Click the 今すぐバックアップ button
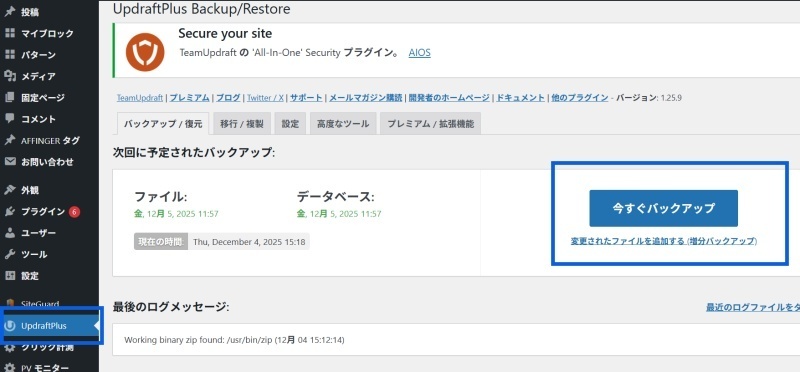This screenshot has height=372, width=800. point(663,208)
